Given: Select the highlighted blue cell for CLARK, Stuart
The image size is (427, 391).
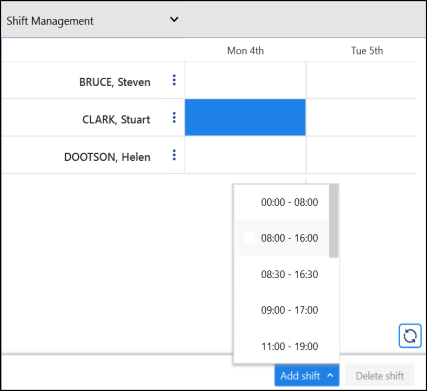Looking at the screenshot, I should [245, 117].
